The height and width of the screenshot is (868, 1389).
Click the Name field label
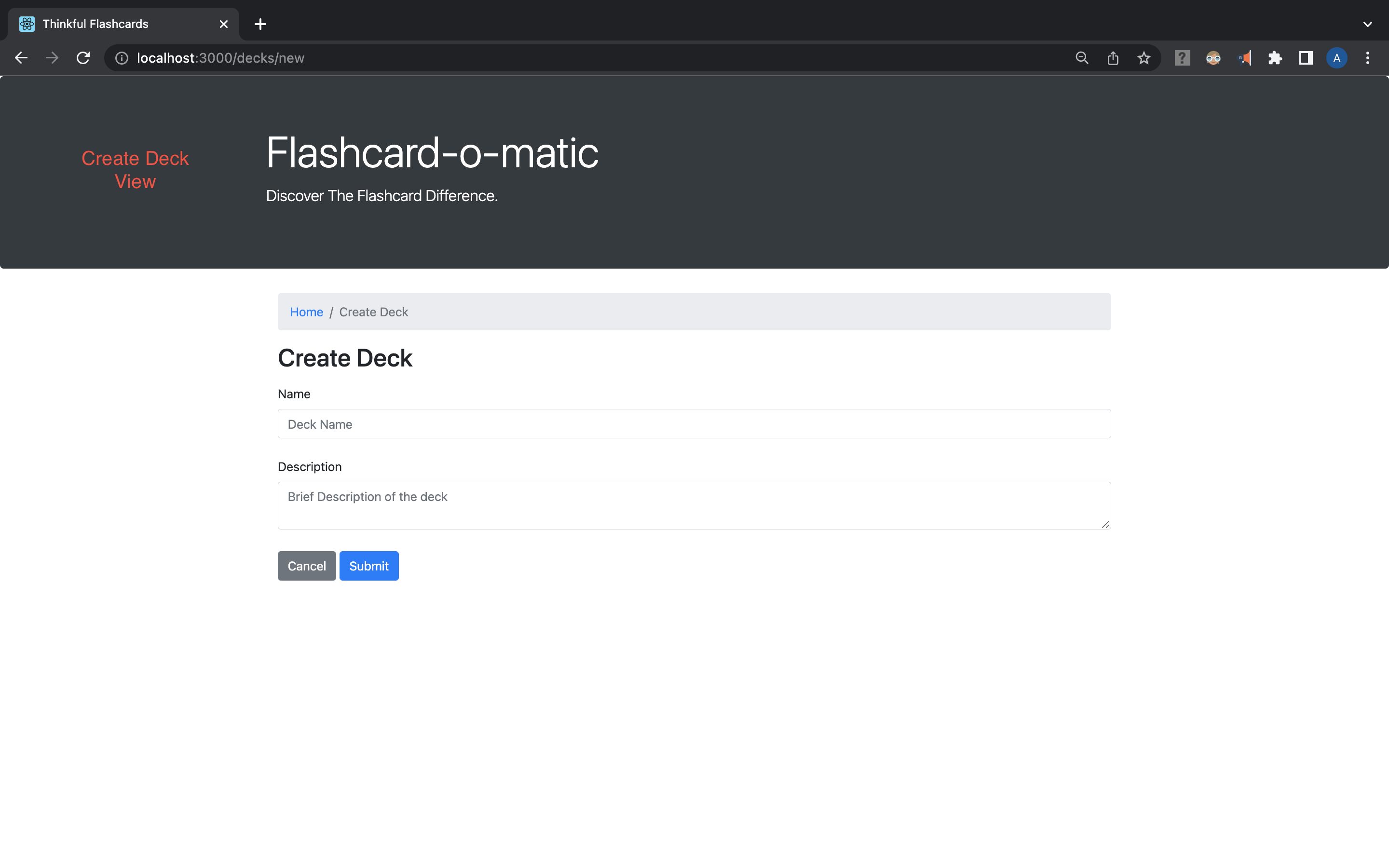pyautogui.click(x=294, y=394)
